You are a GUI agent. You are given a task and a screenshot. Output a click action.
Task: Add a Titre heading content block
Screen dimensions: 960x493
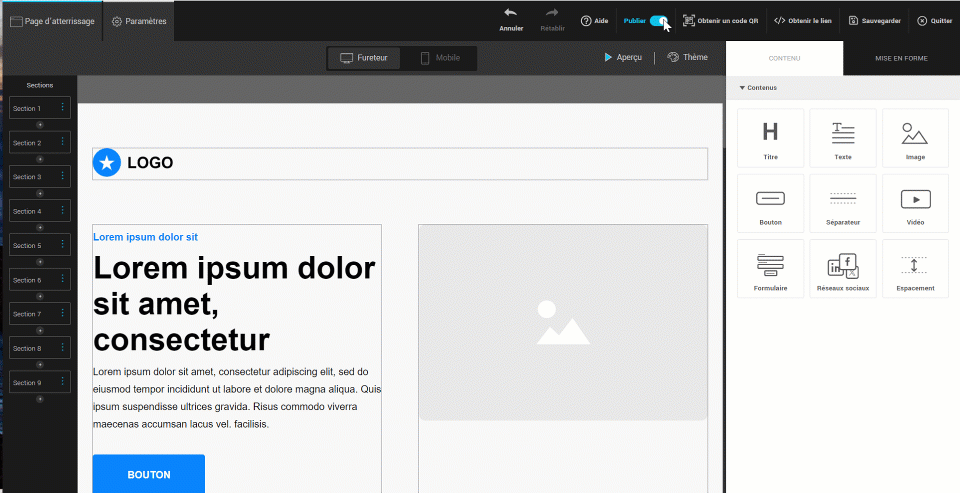[770, 138]
